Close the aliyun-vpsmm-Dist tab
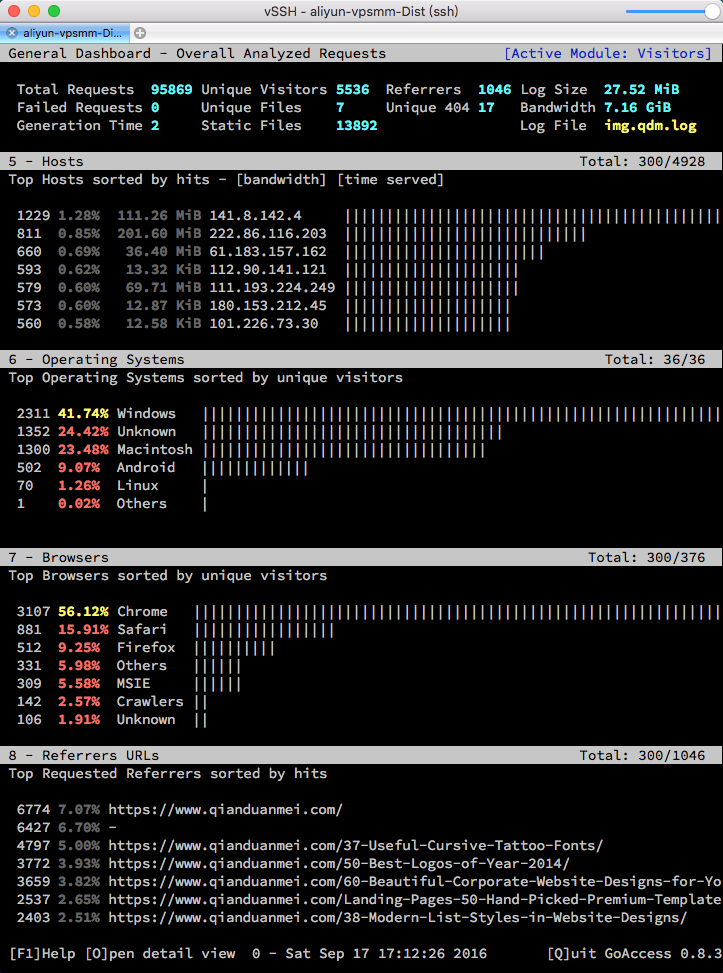723x973 pixels. [12, 33]
